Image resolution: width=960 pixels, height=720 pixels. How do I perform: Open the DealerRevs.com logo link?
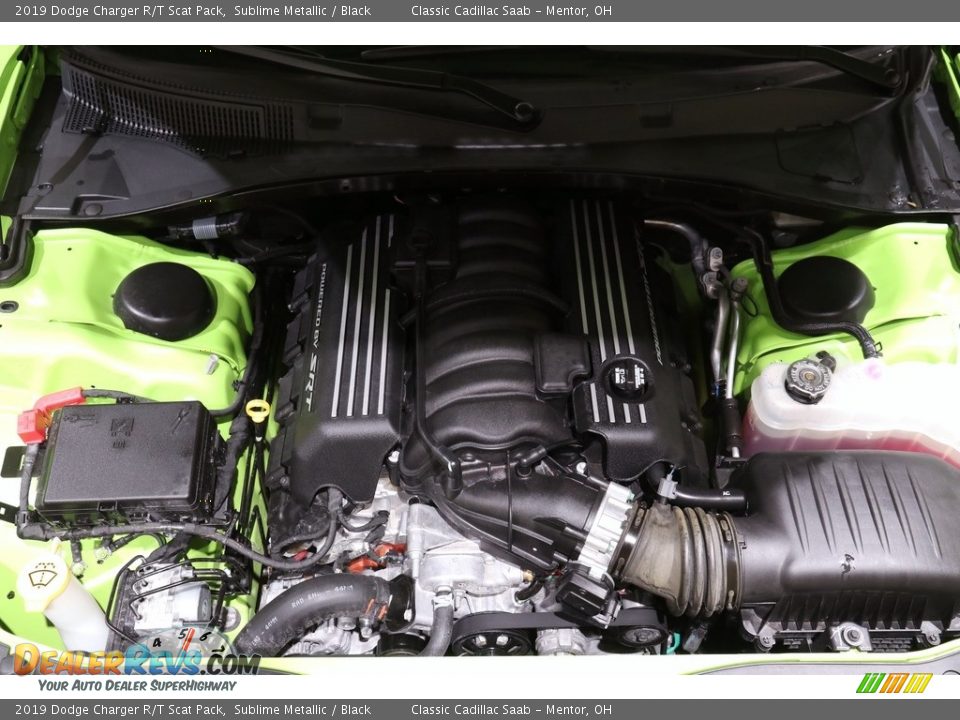pyautogui.click(x=135, y=660)
